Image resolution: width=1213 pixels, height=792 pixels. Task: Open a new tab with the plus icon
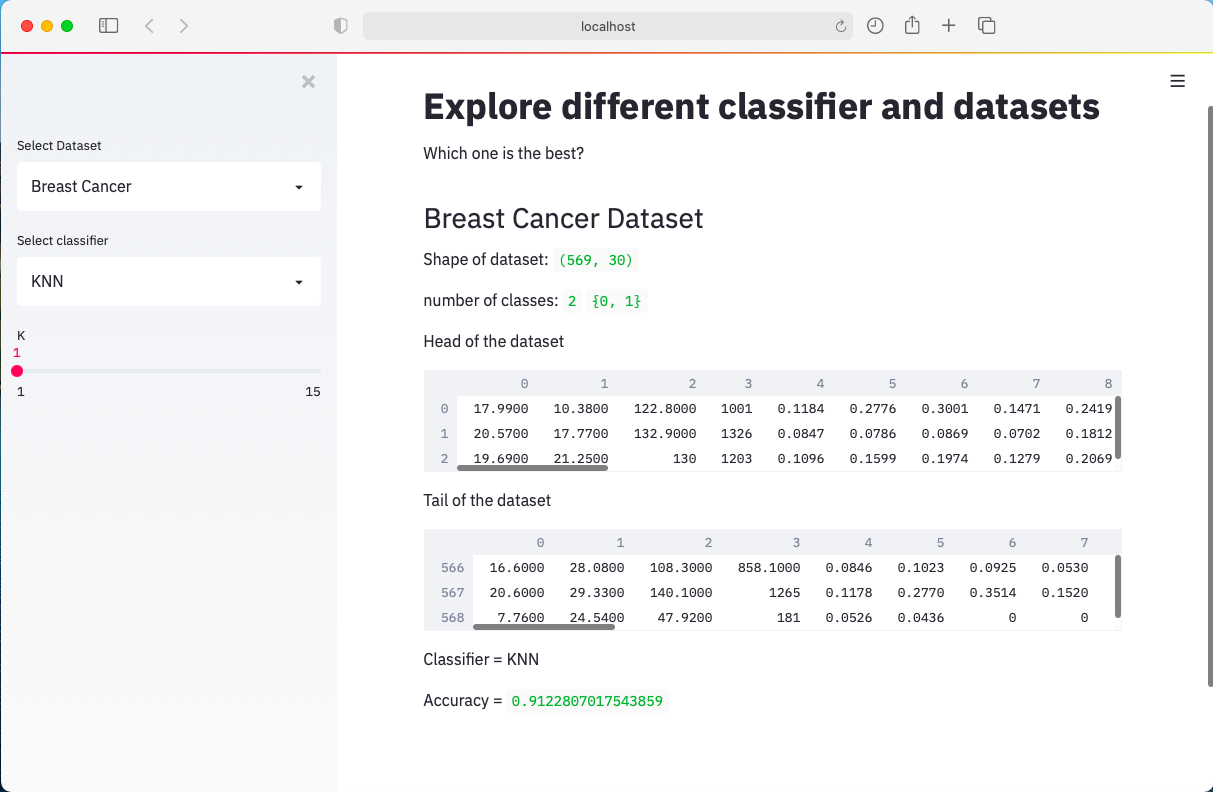[948, 25]
